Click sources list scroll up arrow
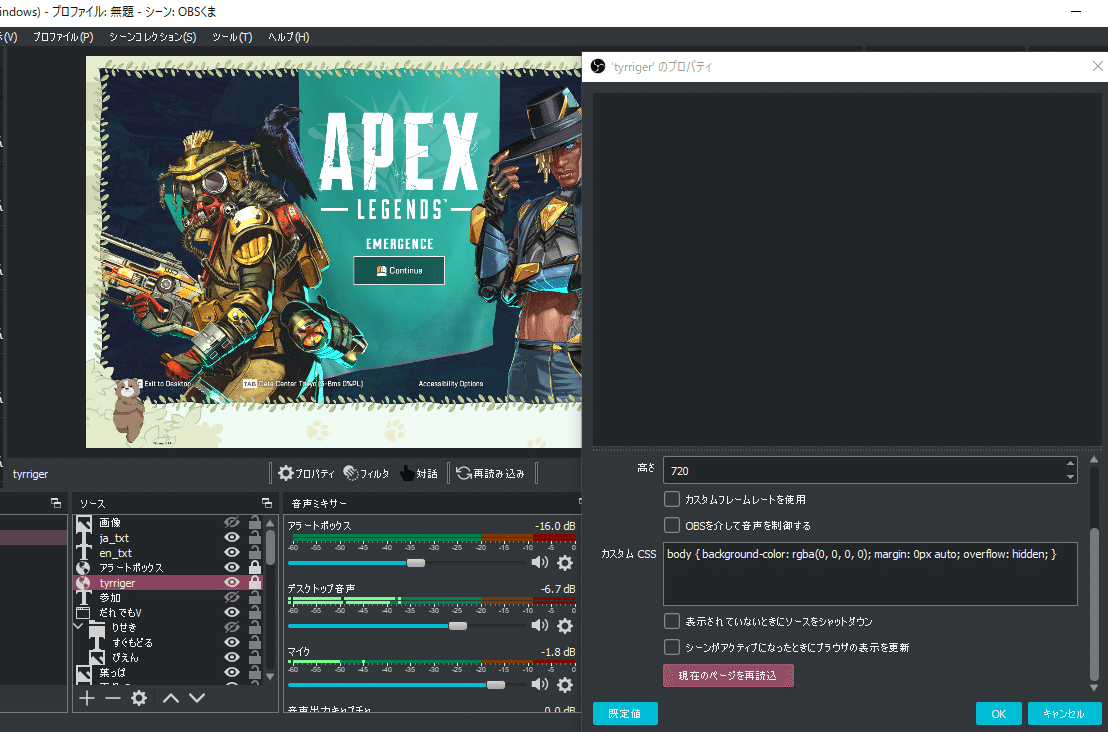 pyautogui.click(x=270, y=524)
